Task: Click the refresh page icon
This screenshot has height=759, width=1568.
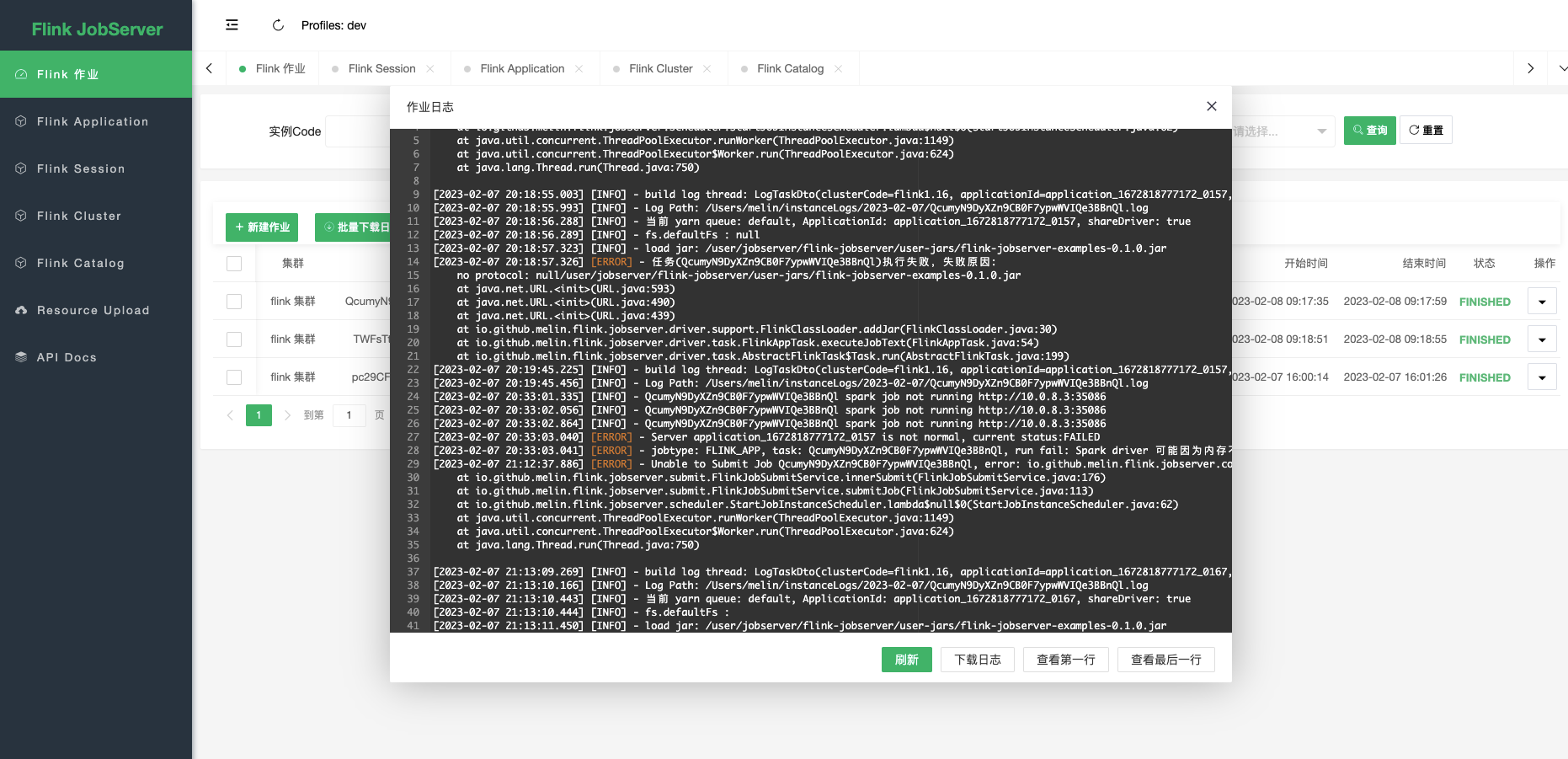Action: [278, 25]
